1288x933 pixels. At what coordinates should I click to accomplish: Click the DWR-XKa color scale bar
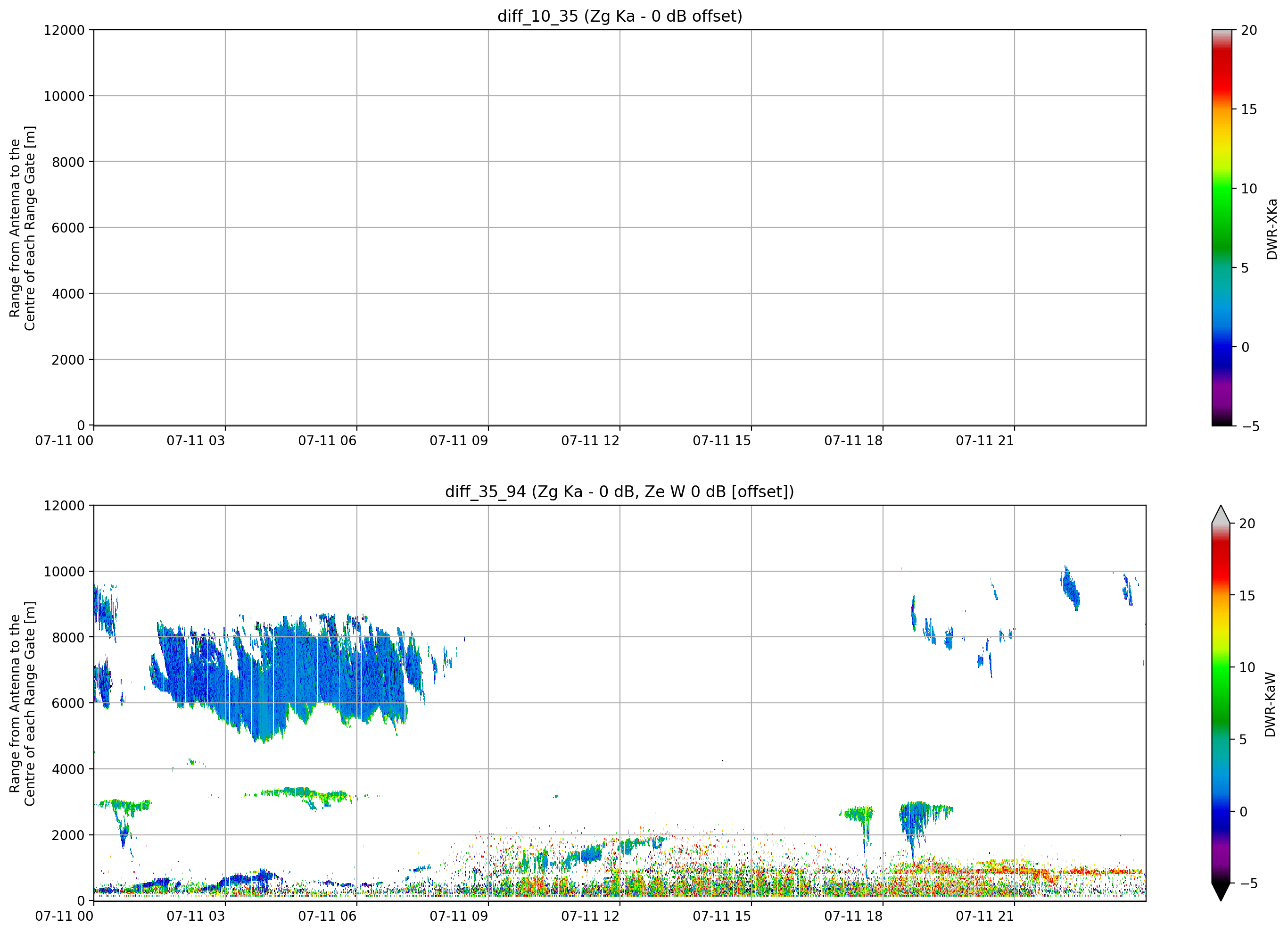[x=1222, y=227]
